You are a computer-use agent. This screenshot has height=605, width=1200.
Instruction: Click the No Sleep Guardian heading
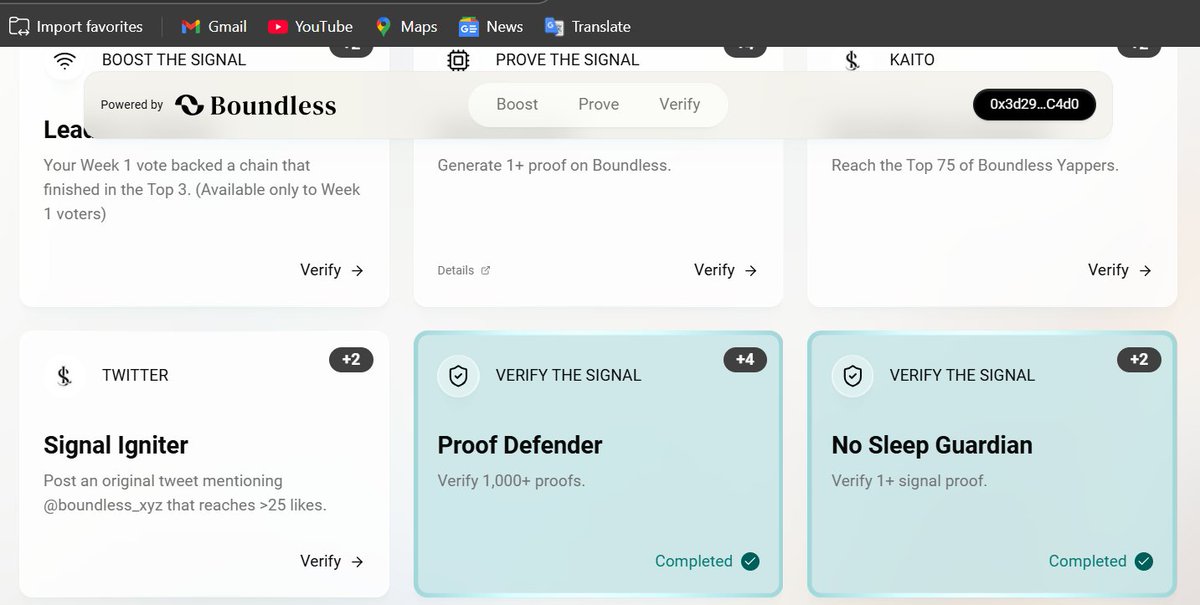[932, 445]
